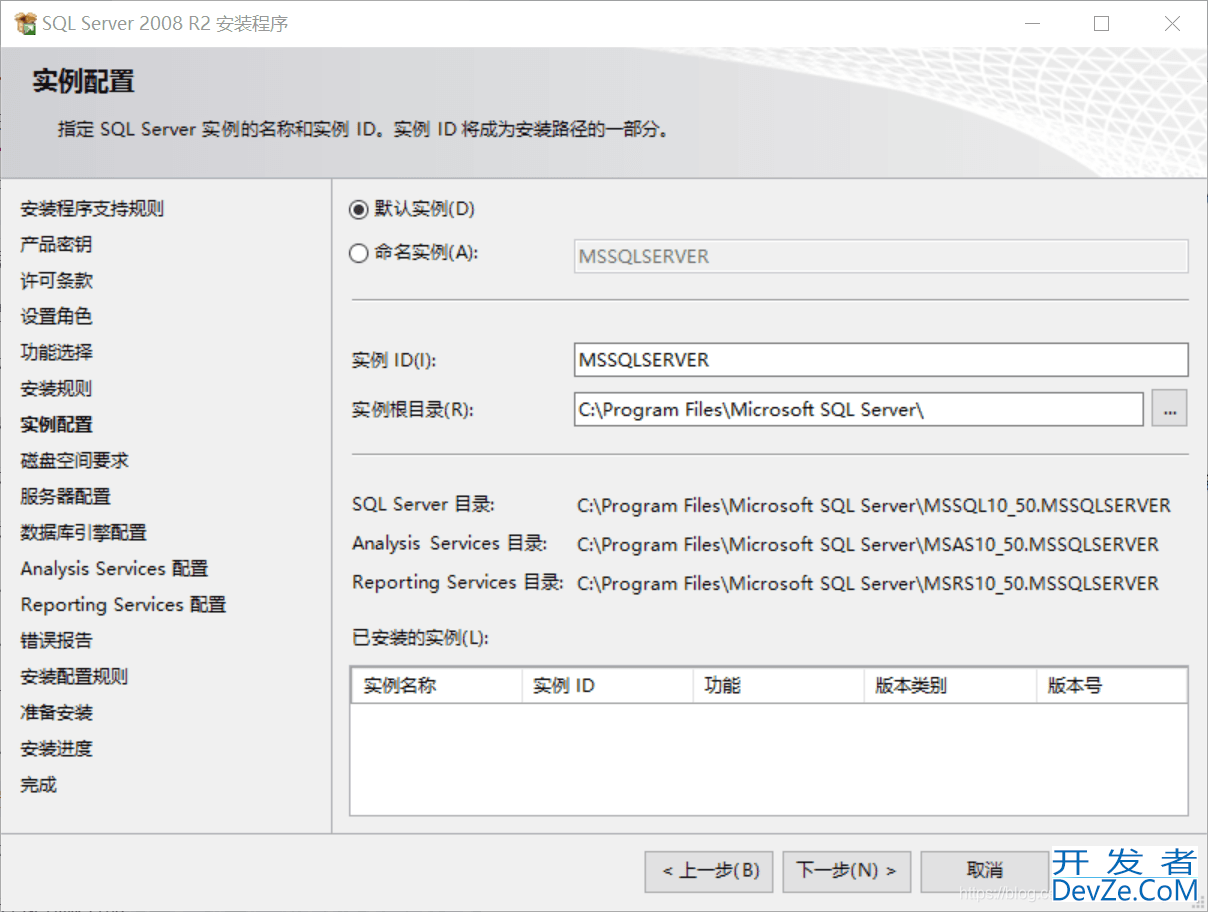Click the Analysis Services 目录 path text
1208x912 pixels.
pos(868,545)
